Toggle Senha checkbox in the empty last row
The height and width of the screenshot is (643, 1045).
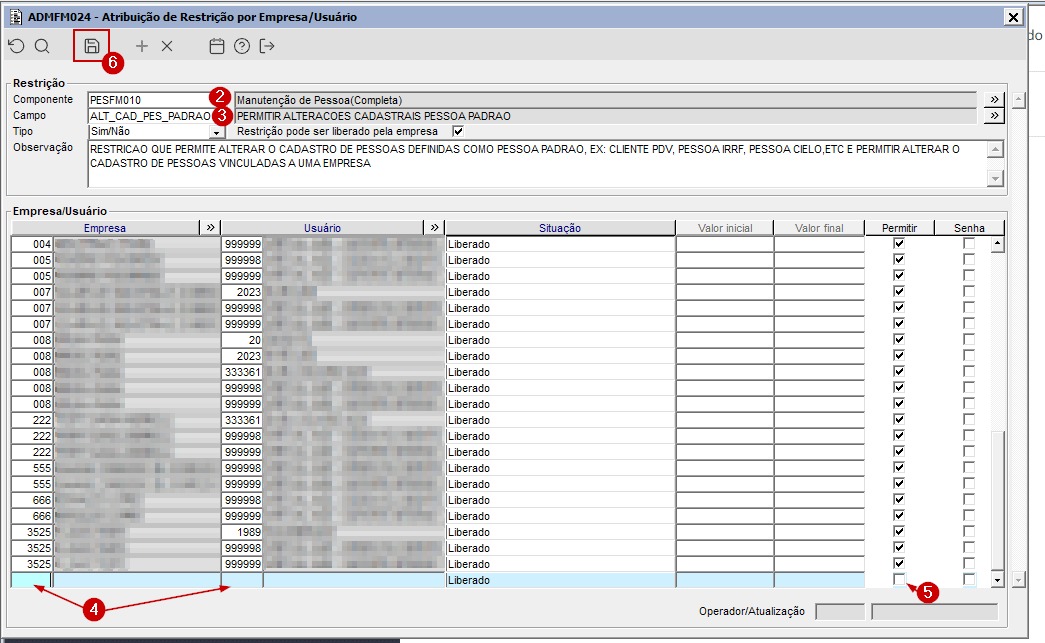pos(969,580)
